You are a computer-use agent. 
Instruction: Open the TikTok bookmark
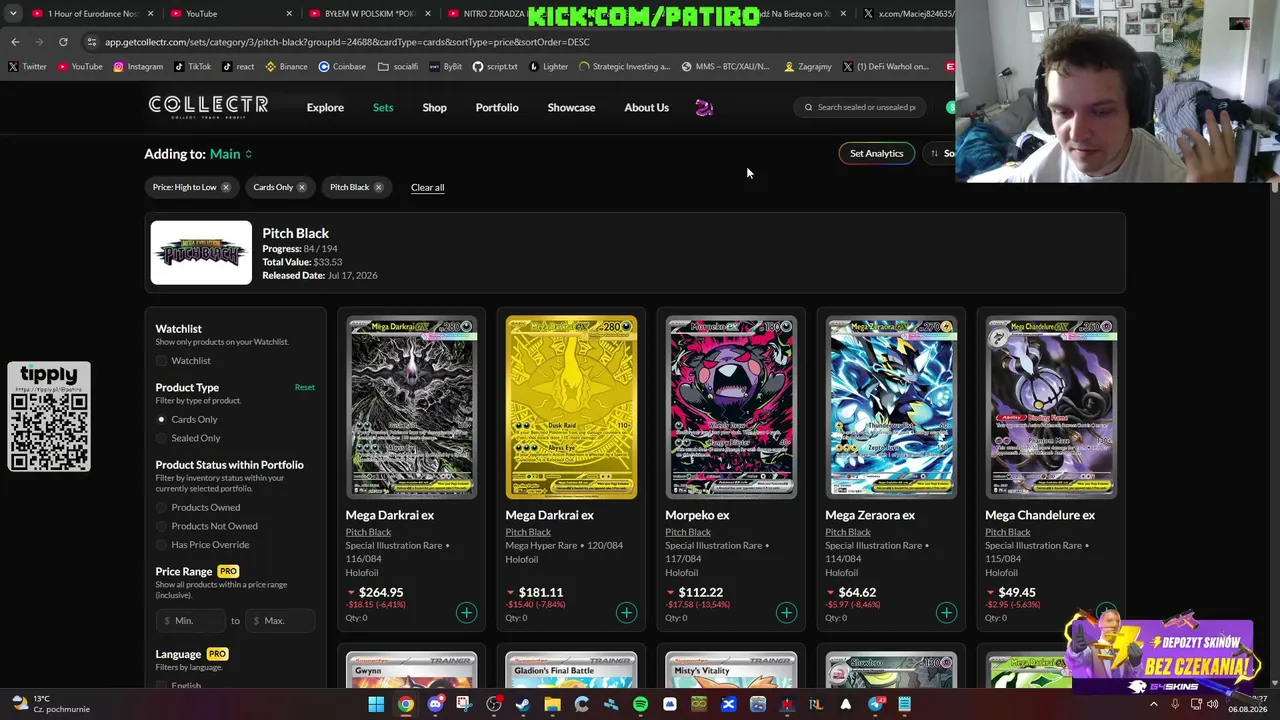point(192,67)
